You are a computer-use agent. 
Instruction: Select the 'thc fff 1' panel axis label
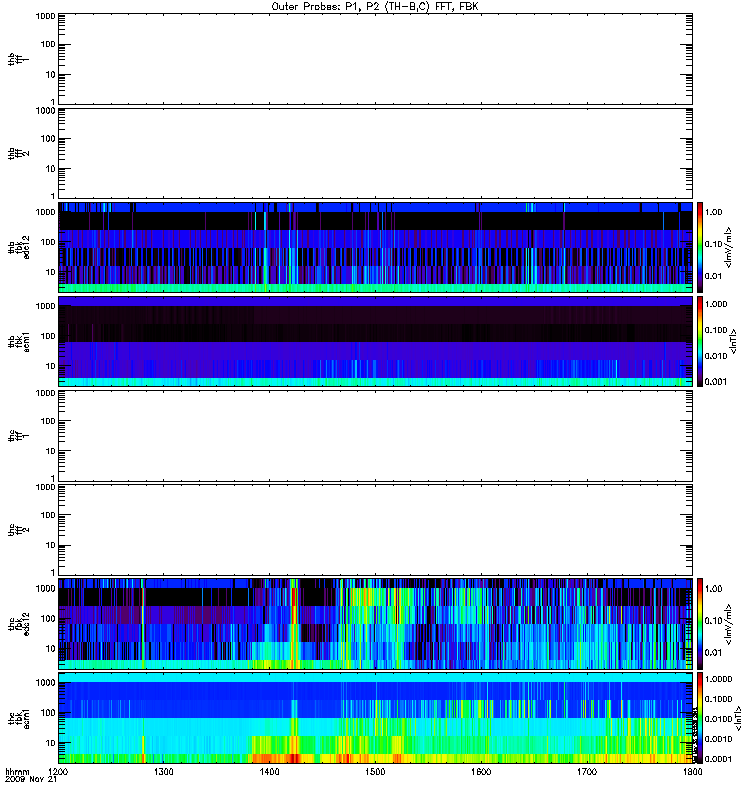(18, 435)
